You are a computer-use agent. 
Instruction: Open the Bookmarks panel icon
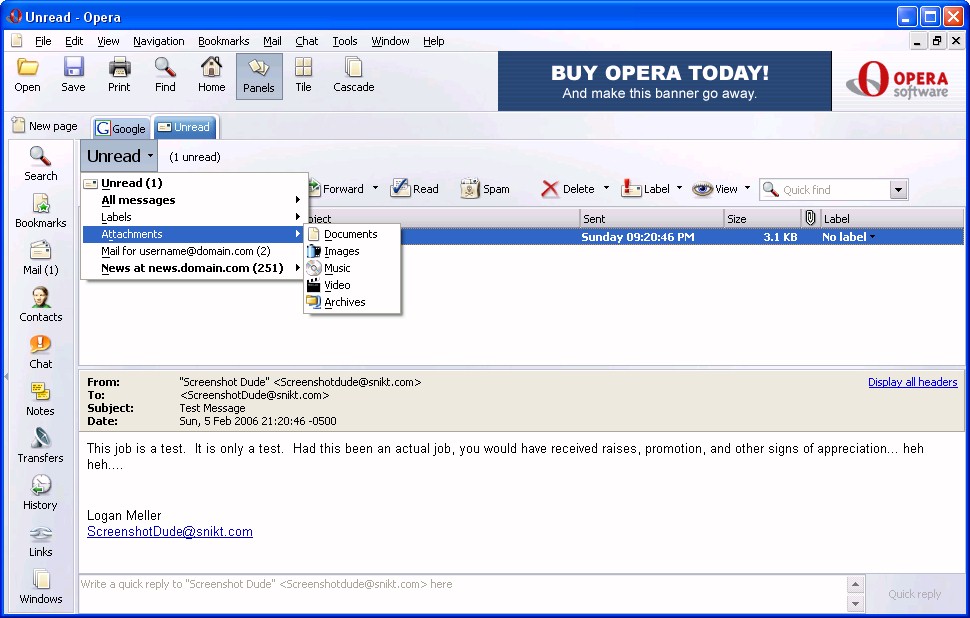[x=41, y=211]
